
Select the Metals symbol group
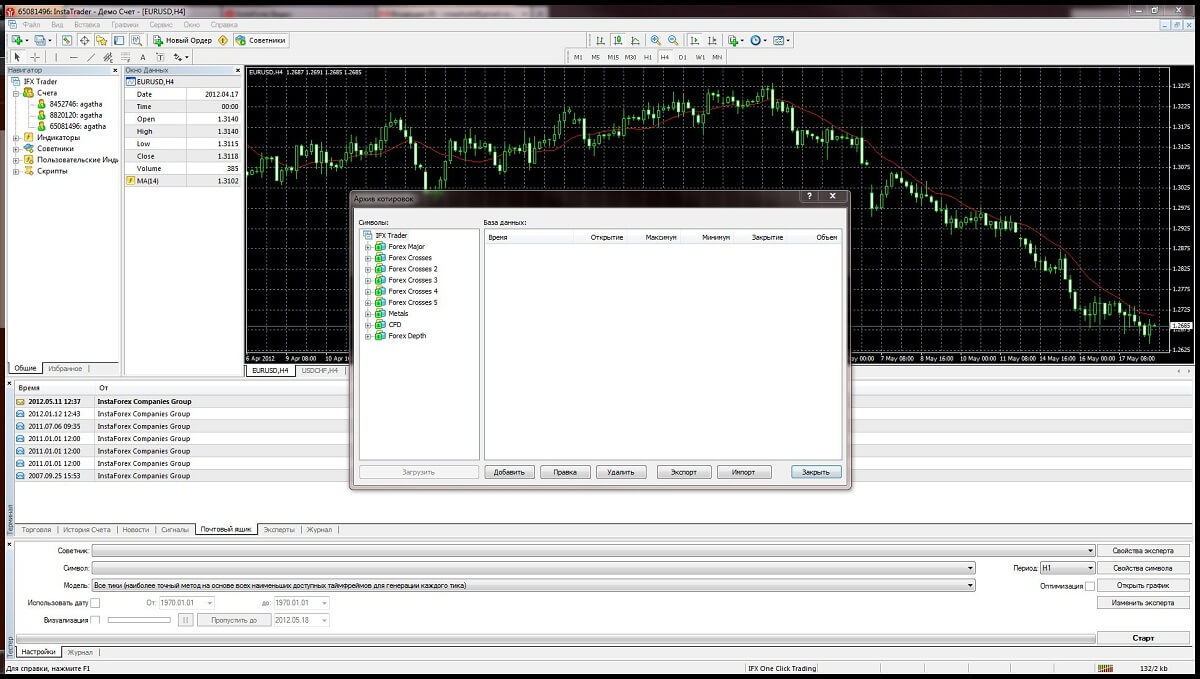click(x=398, y=314)
